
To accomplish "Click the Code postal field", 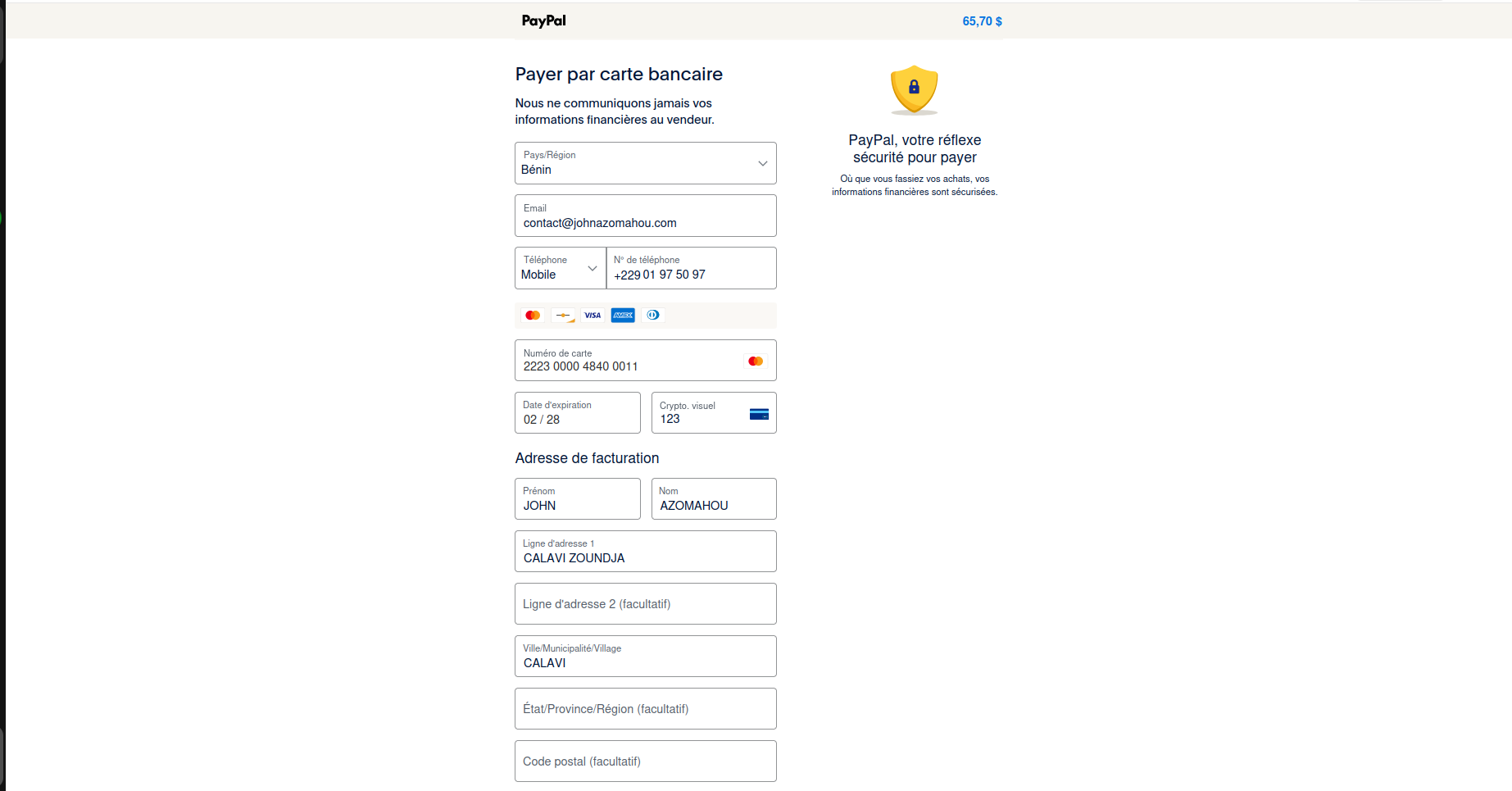I will (x=645, y=761).
